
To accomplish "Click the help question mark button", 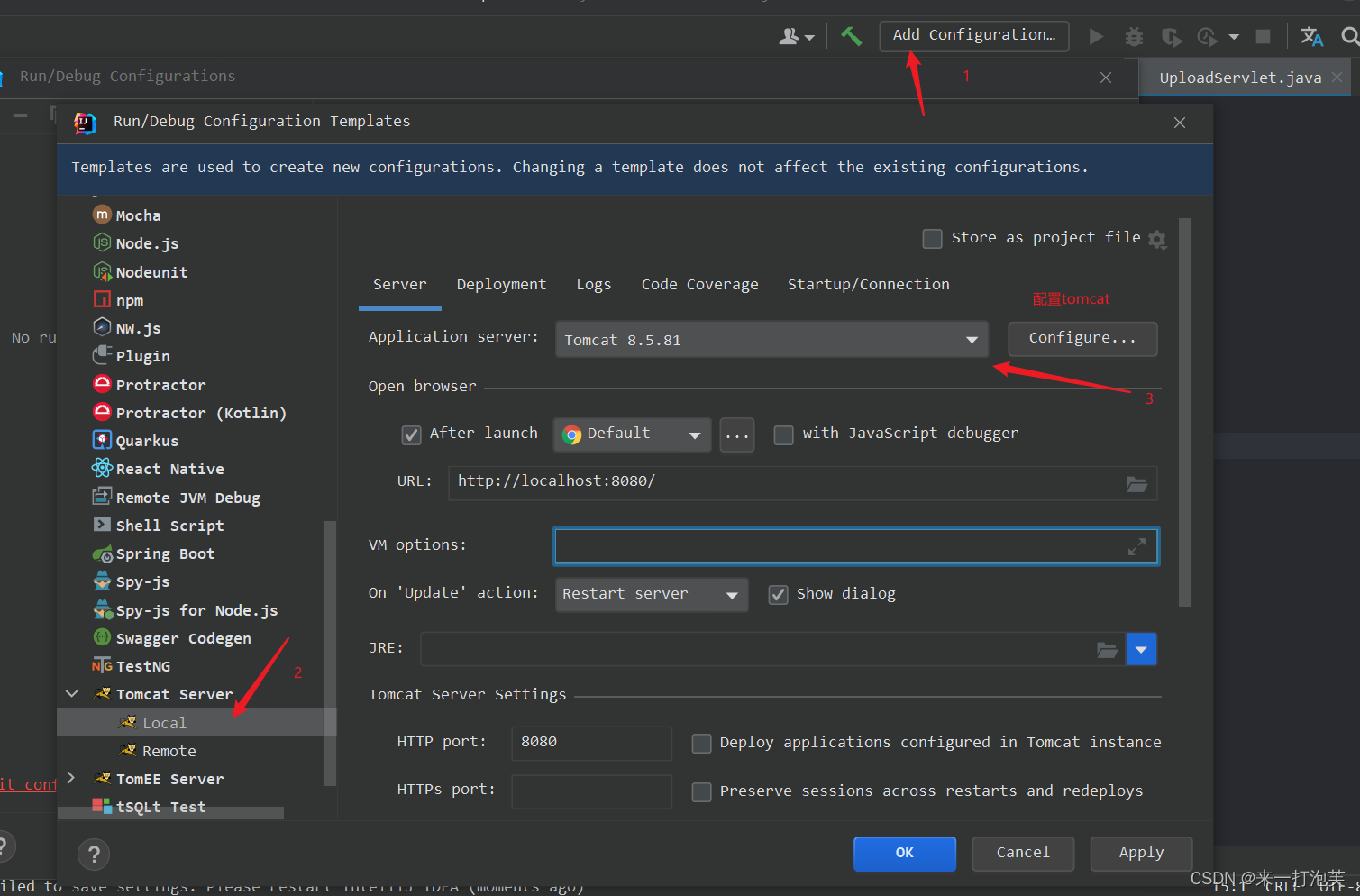I will 94,855.
